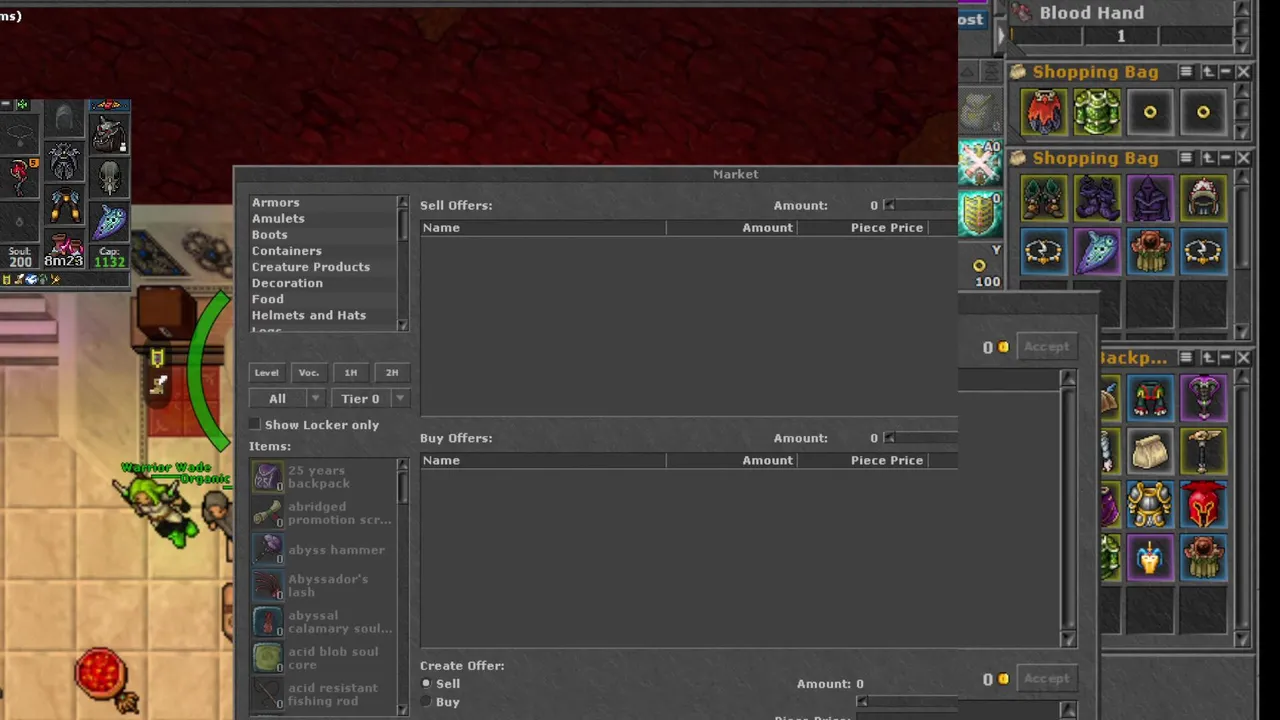This screenshot has height=720, width=1280.
Task: Select the gold-and-blue winged helmet in Backpack
Action: point(1150,557)
